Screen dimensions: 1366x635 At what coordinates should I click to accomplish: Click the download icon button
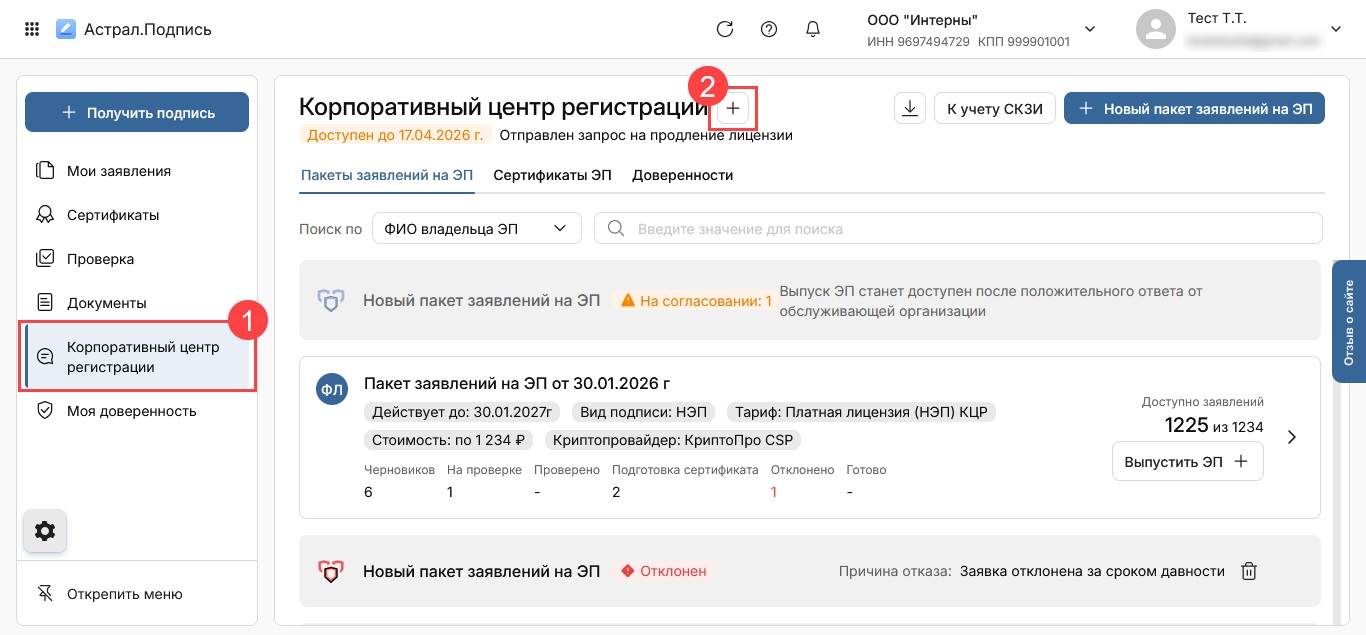pyautogui.click(x=909, y=109)
